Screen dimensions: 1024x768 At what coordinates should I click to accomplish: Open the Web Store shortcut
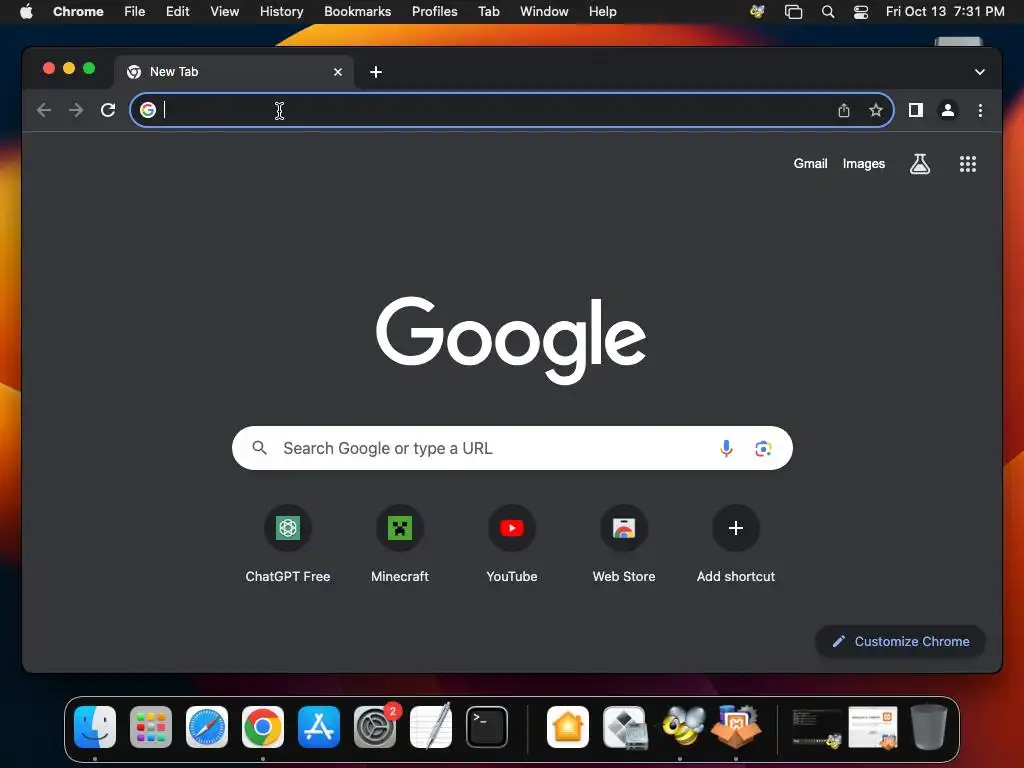tap(624, 528)
